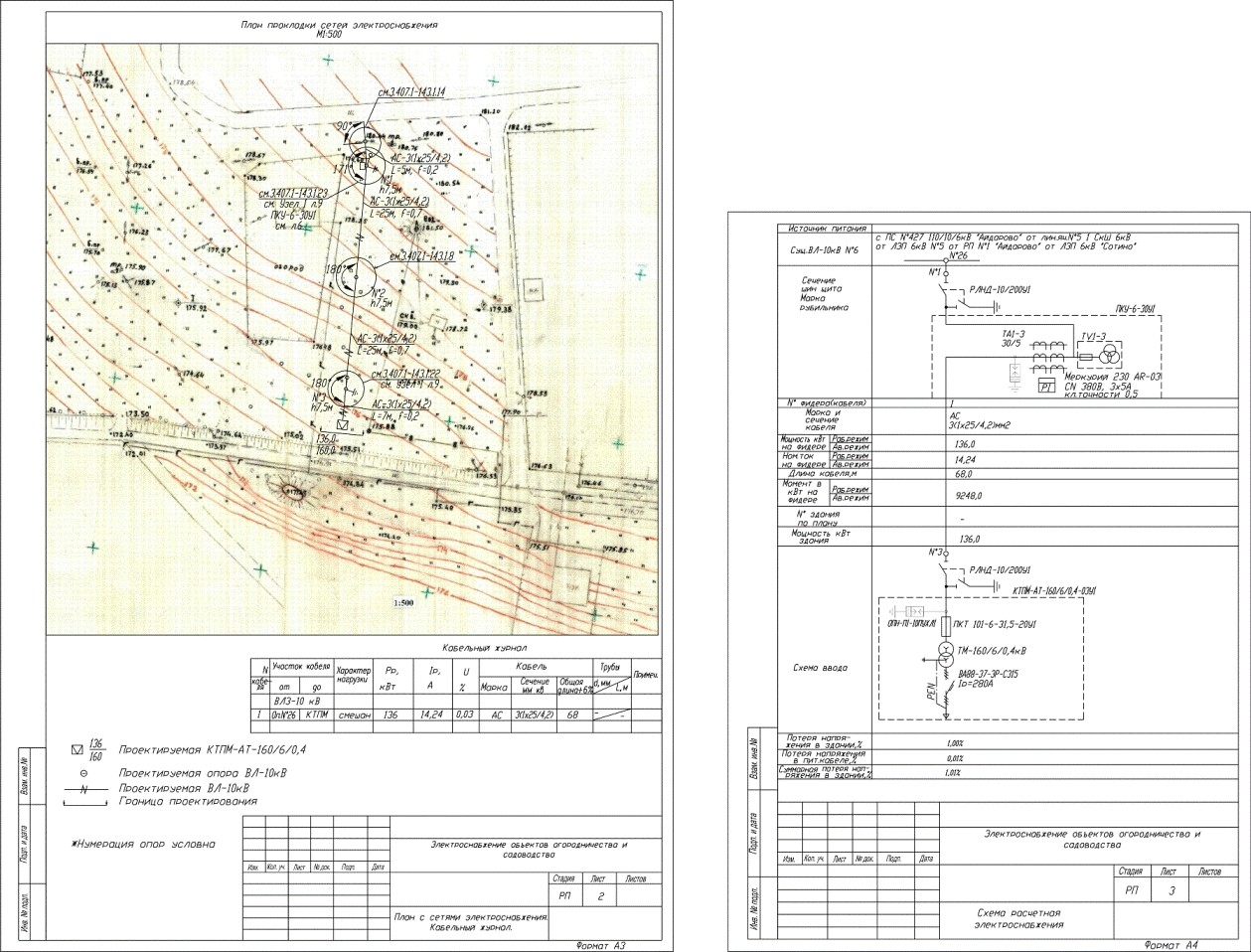This screenshot has width=1251, height=952.
Task: Click the ПКТ 101-6-31,5-20У1 fuse symbol
Action: pyautogui.click(x=945, y=625)
